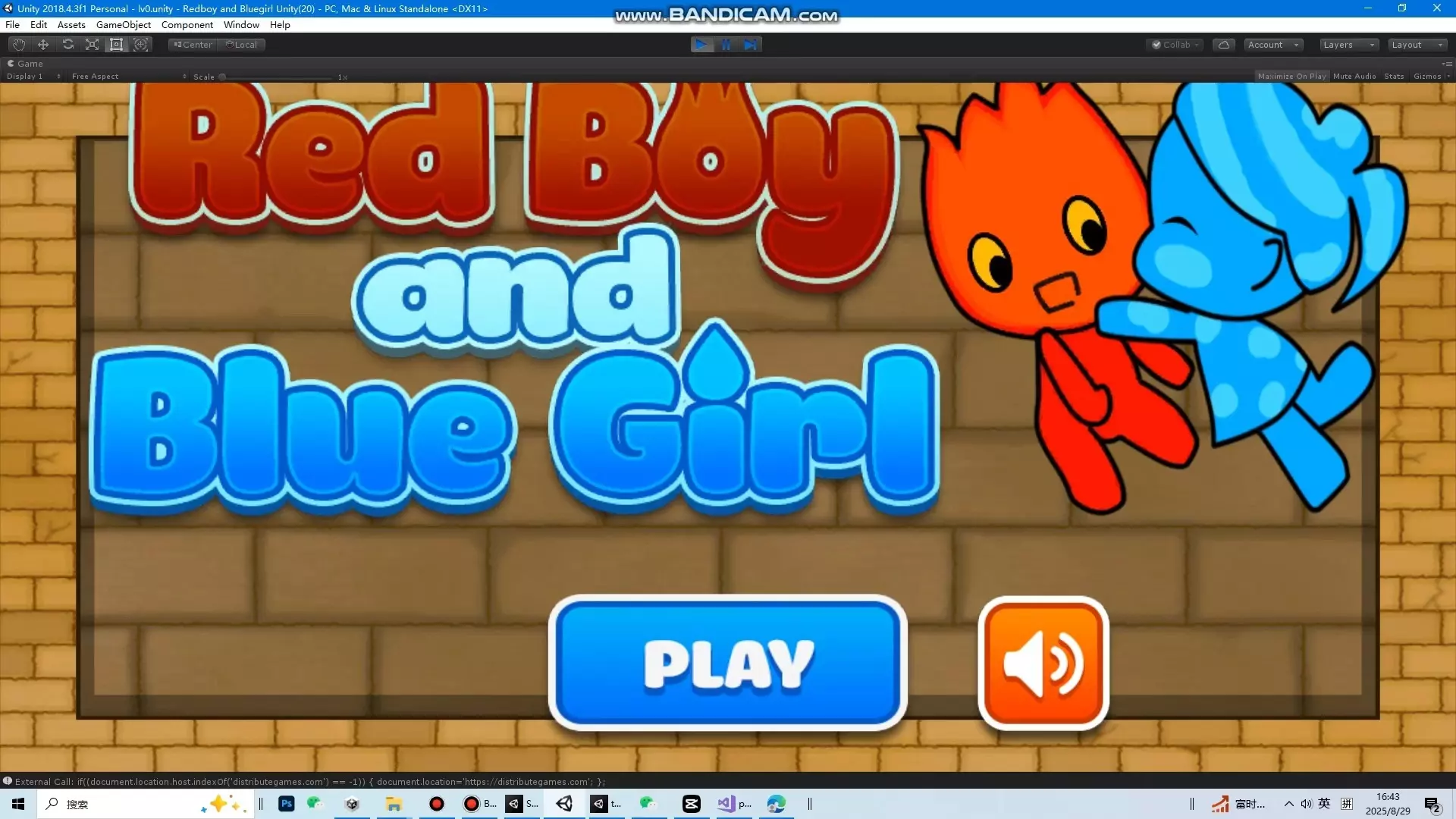Viewport: 1456px width, 819px height.
Task: Toggle Maximize On Play
Action: [x=1291, y=77]
